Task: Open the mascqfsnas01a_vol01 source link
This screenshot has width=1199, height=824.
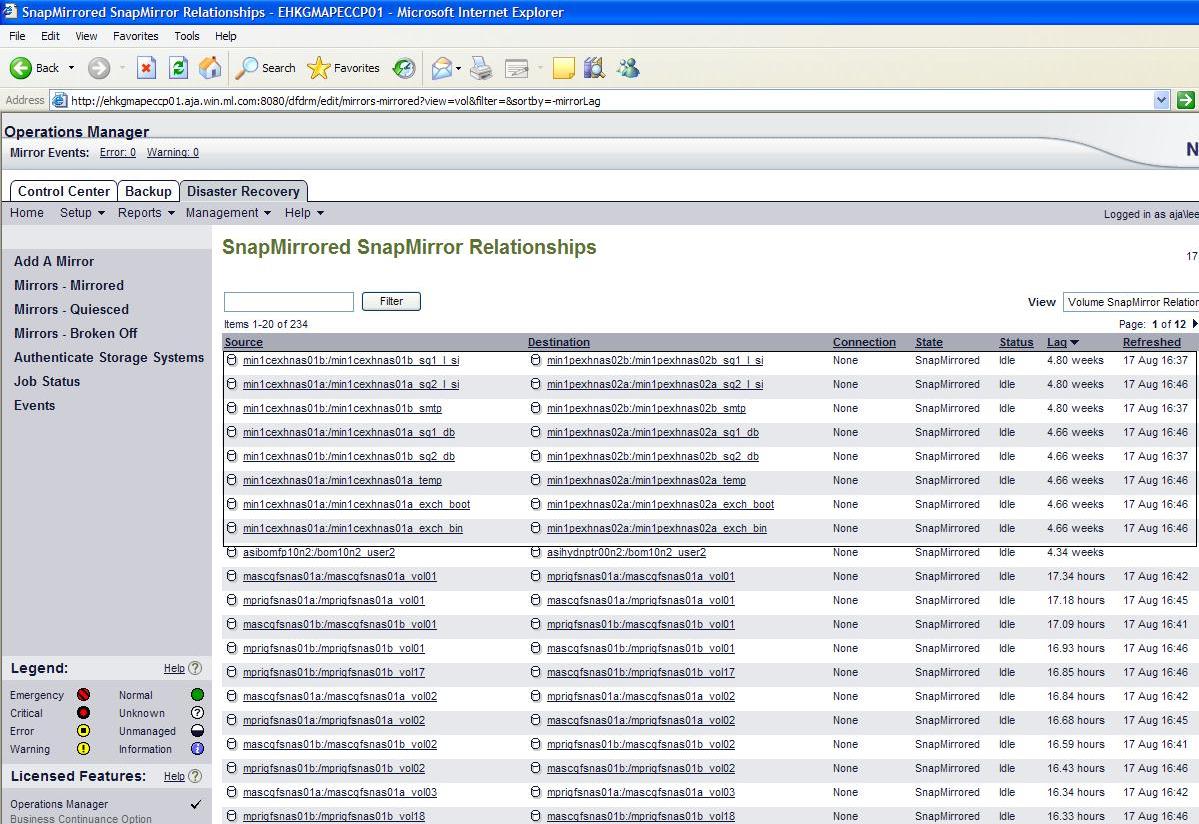Action: tap(339, 576)
